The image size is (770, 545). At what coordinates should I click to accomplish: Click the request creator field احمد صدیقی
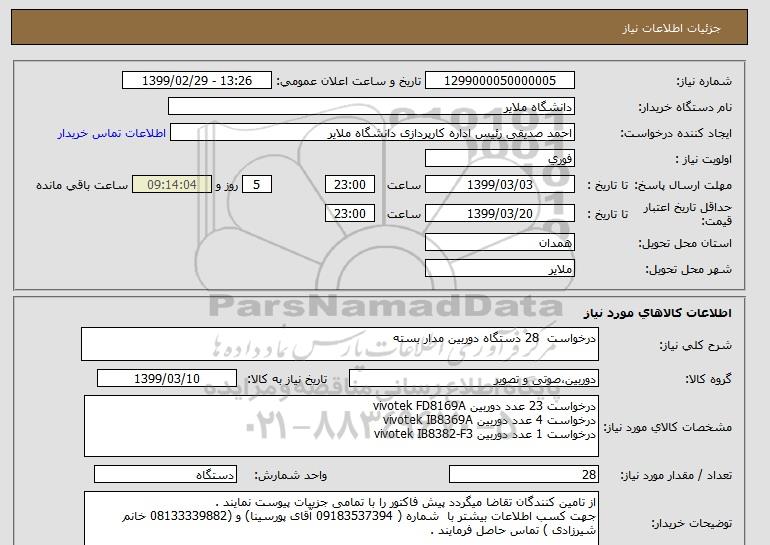[372, 133]
